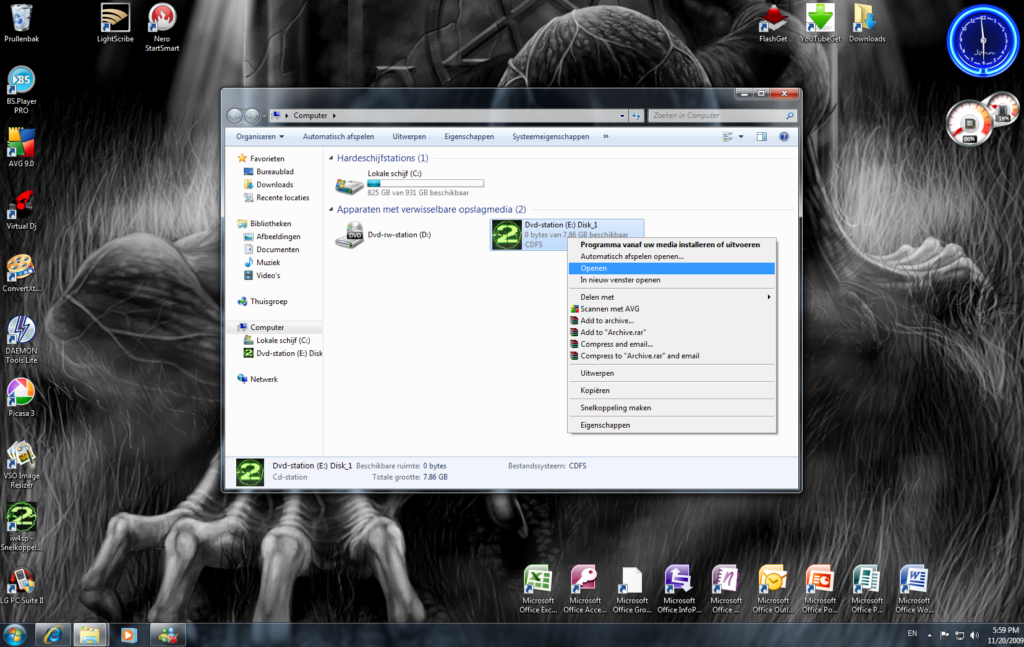The height and width of the screenshot is (647, 1024).
Task: Select the BS.Player PRO desktop icon
Action: pyautogui.click(x=22, y=90)
